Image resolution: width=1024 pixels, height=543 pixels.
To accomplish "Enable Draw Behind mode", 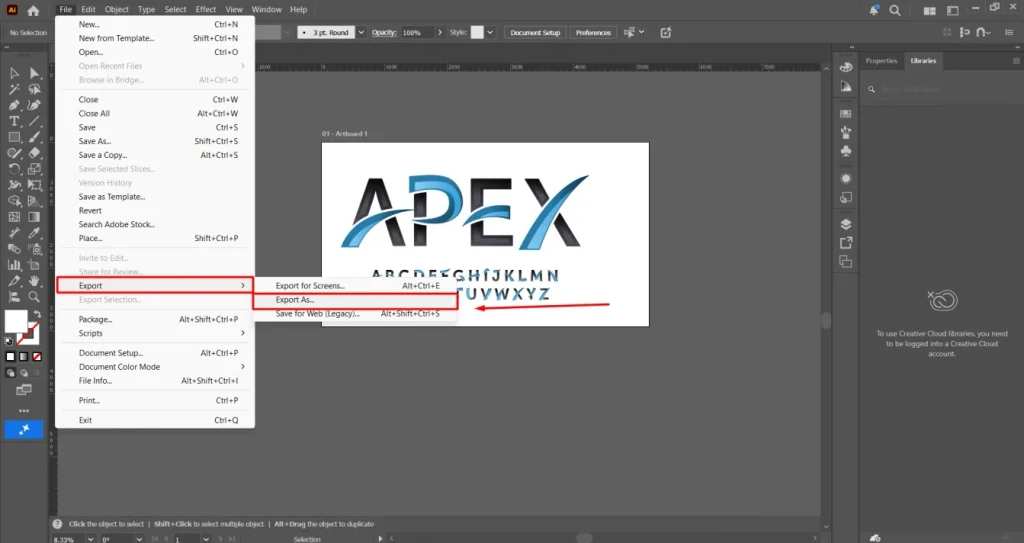I will tap(24, 373).
